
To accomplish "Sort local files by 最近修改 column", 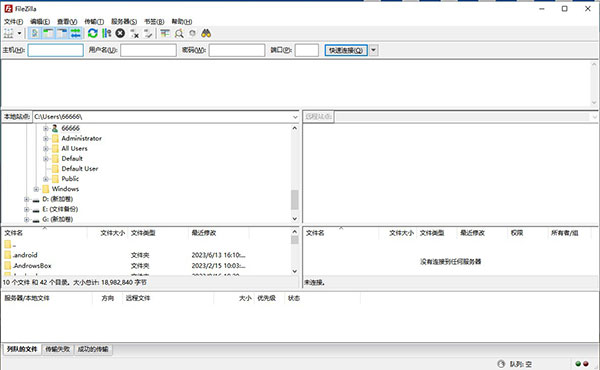I will (219, 233).
